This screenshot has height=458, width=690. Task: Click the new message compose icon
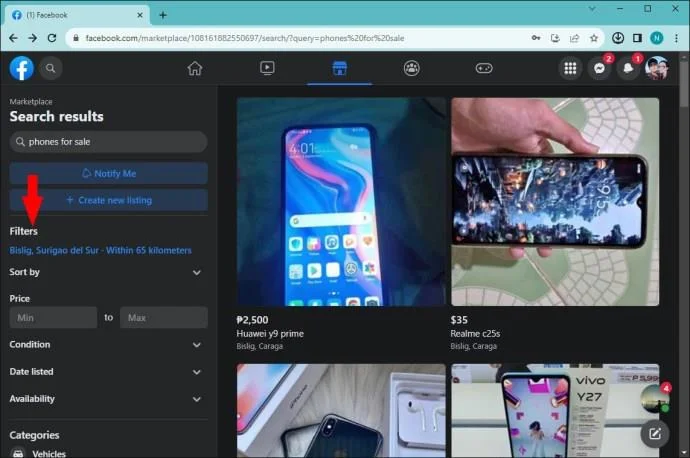point(655,434)
